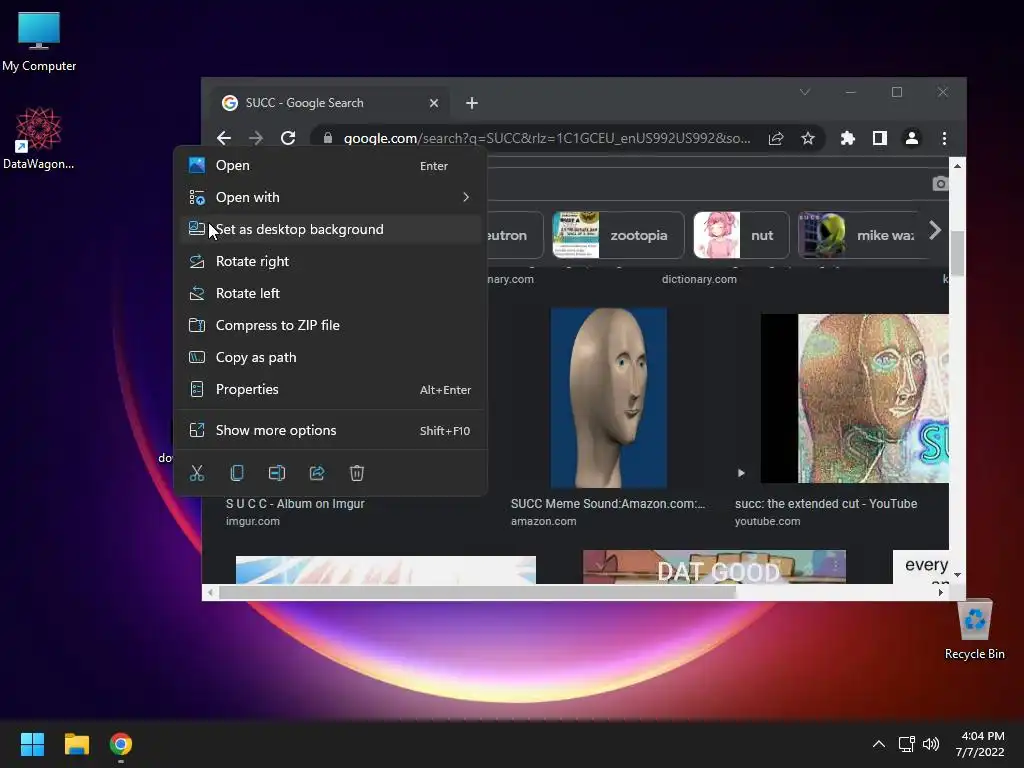Image resolution: width=1024 pixels, height=768 pixels.
Task: Reload the Google Search page
Action: coord(288,138)
